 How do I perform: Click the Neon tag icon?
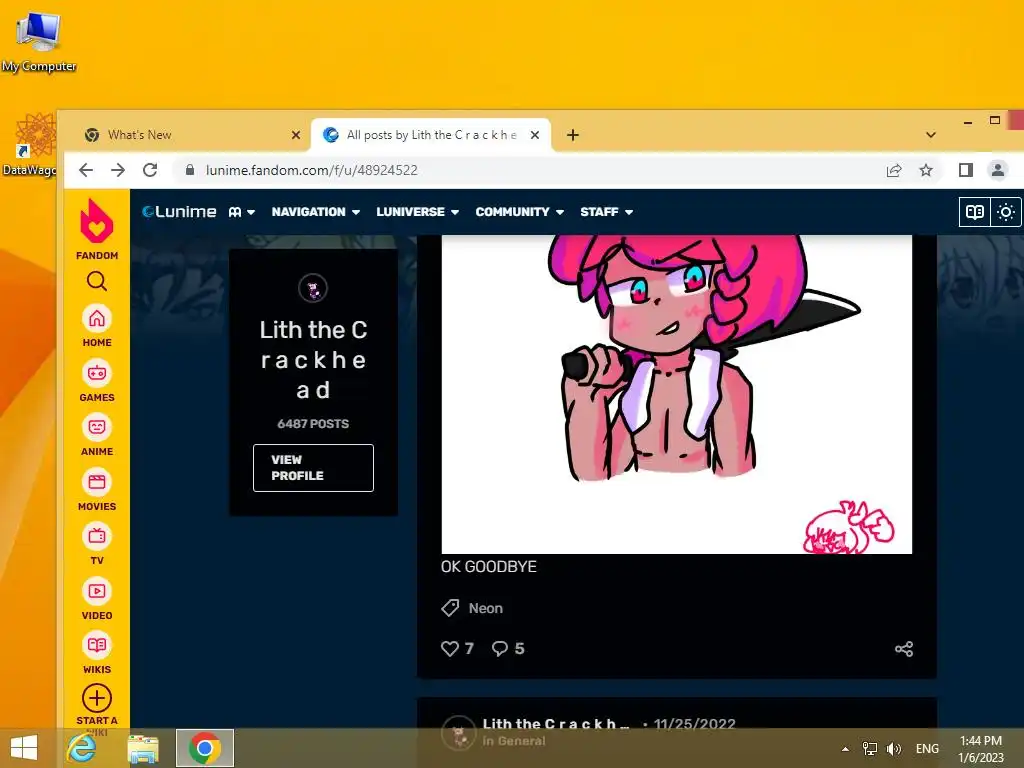click(450, 608)
